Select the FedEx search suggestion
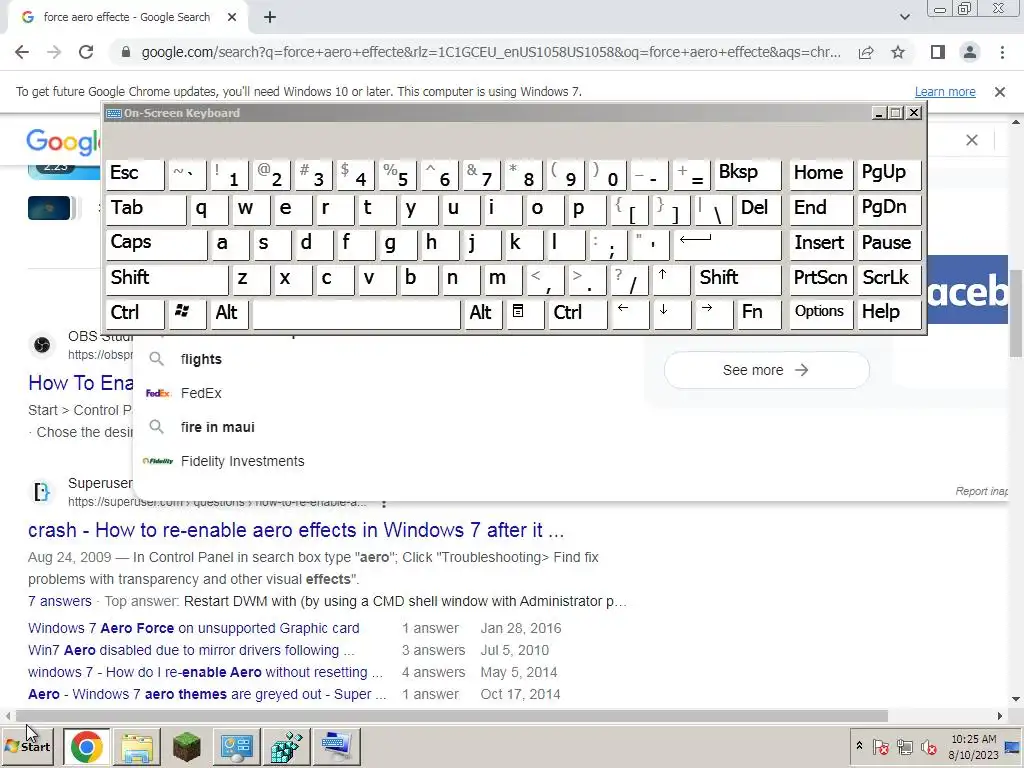This screenshot has width=1024, height=768. tap(389, 393)
